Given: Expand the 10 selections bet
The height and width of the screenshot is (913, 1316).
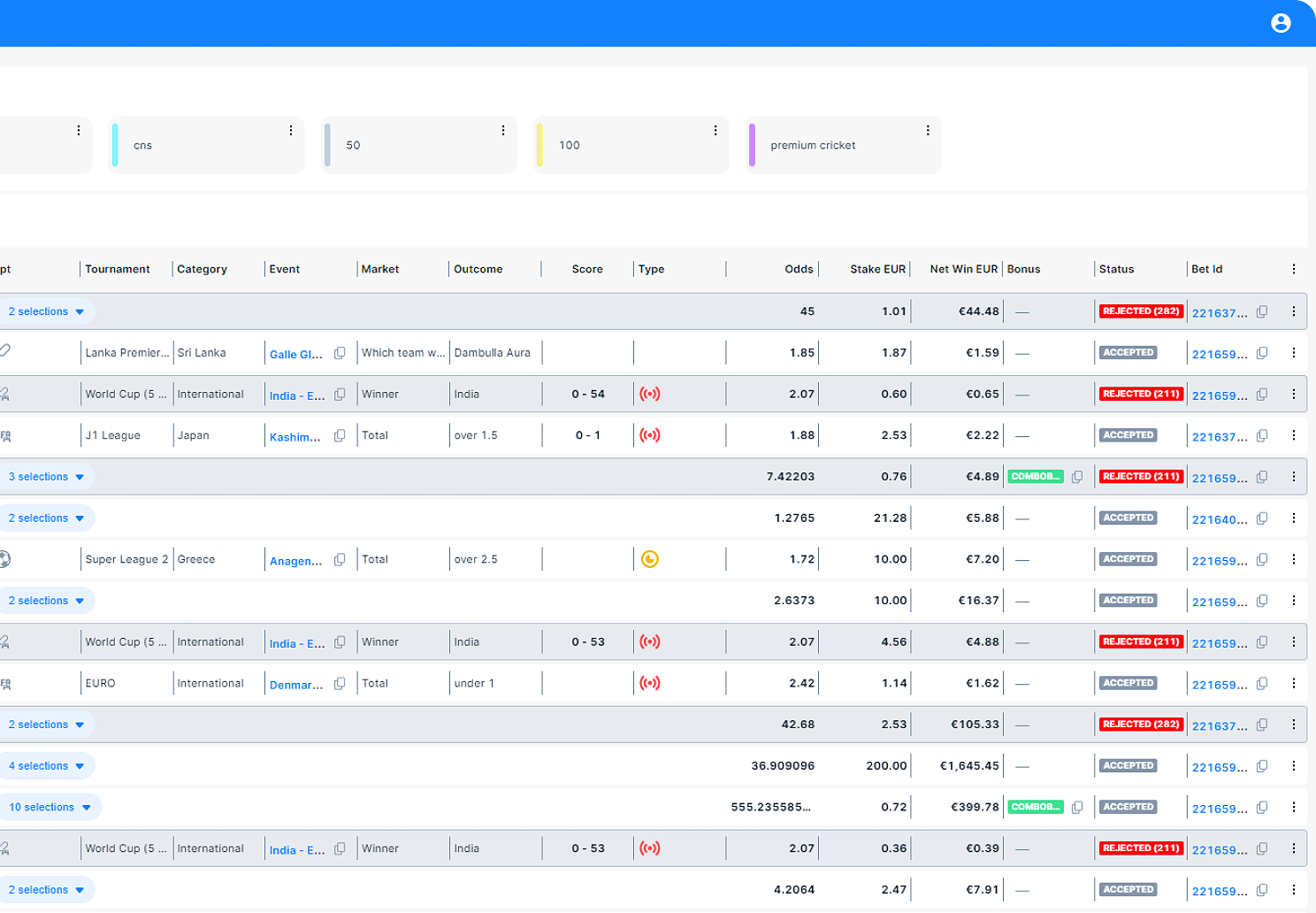Looking at the screenshot, I should [x=50, y=807].
